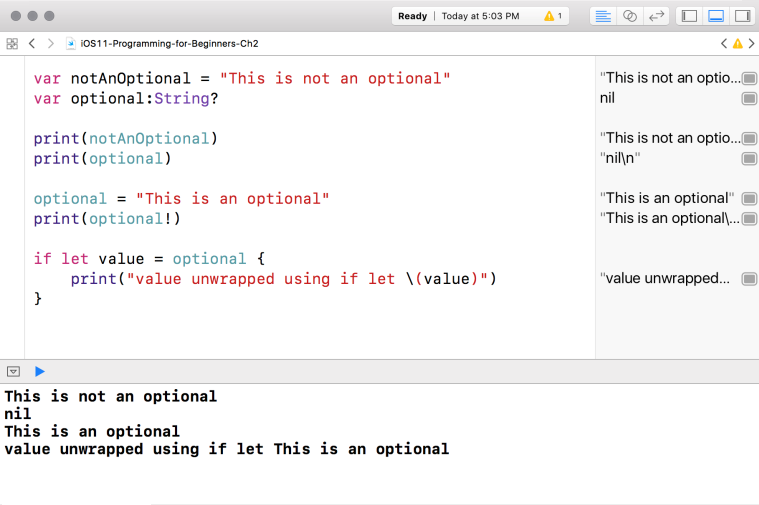The image size is (759, 505).
Task: Switch to the Assistant editor
Action: click(x=630, y=16)
